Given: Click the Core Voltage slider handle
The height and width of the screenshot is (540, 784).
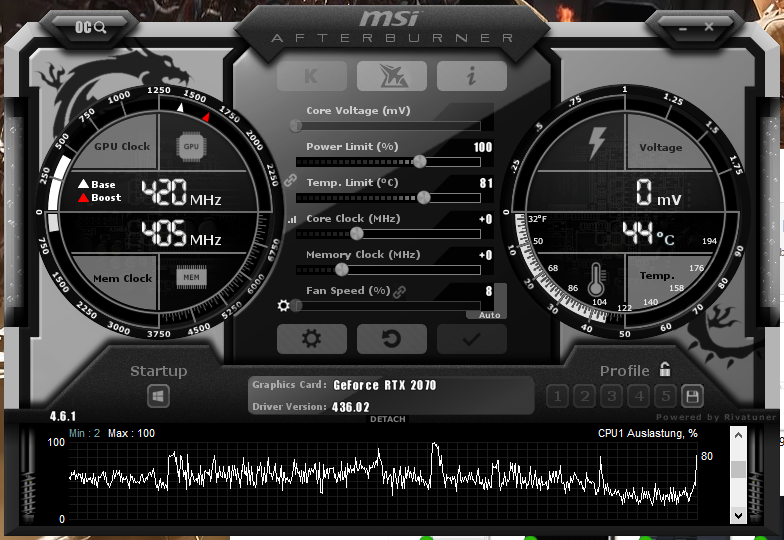Looking at the screenshot, I should tap(296, 125).
